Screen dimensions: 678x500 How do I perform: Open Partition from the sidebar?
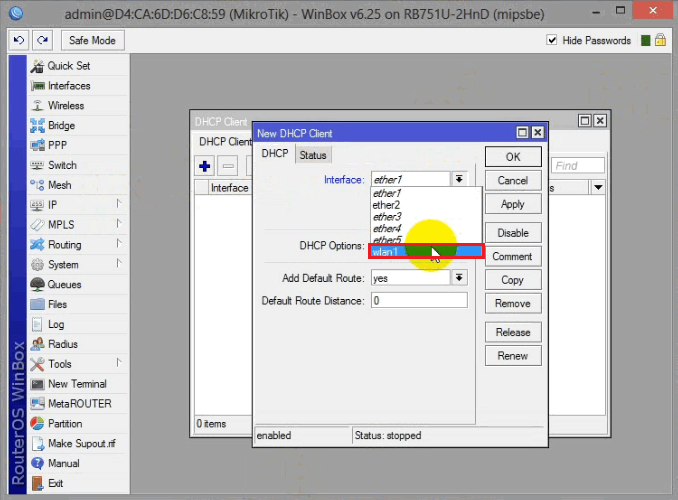click(79, 423)
